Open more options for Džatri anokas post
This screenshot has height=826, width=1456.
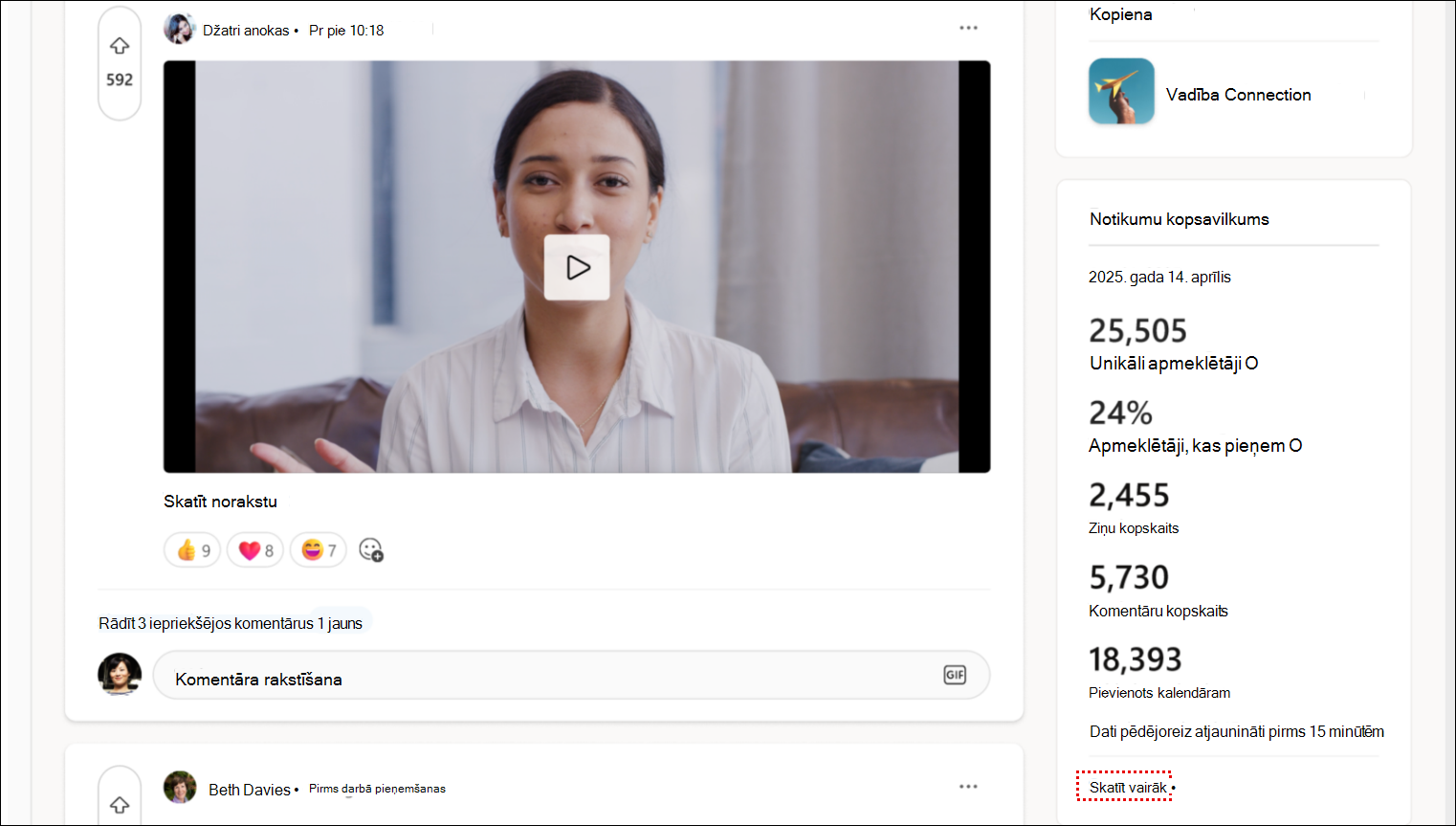click(968, 28)
